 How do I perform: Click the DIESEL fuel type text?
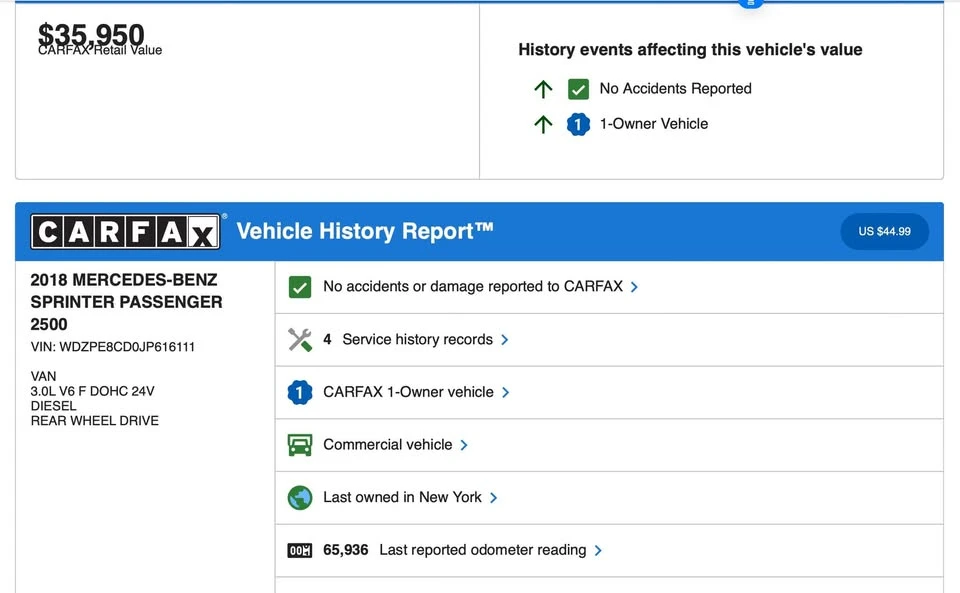click(53, 406)
